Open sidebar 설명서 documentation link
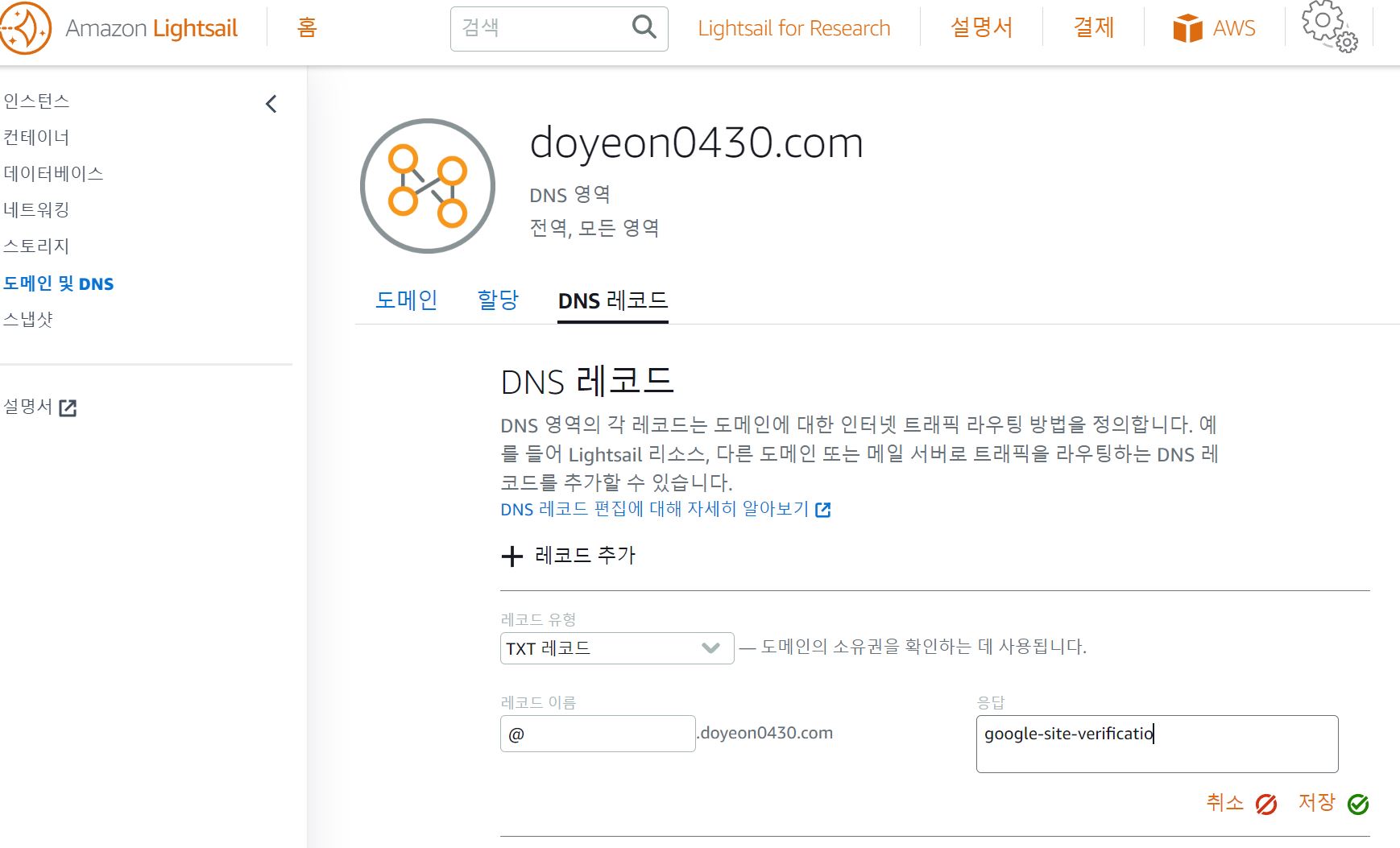Viewport: 1400px width, 848px height. 27,407
